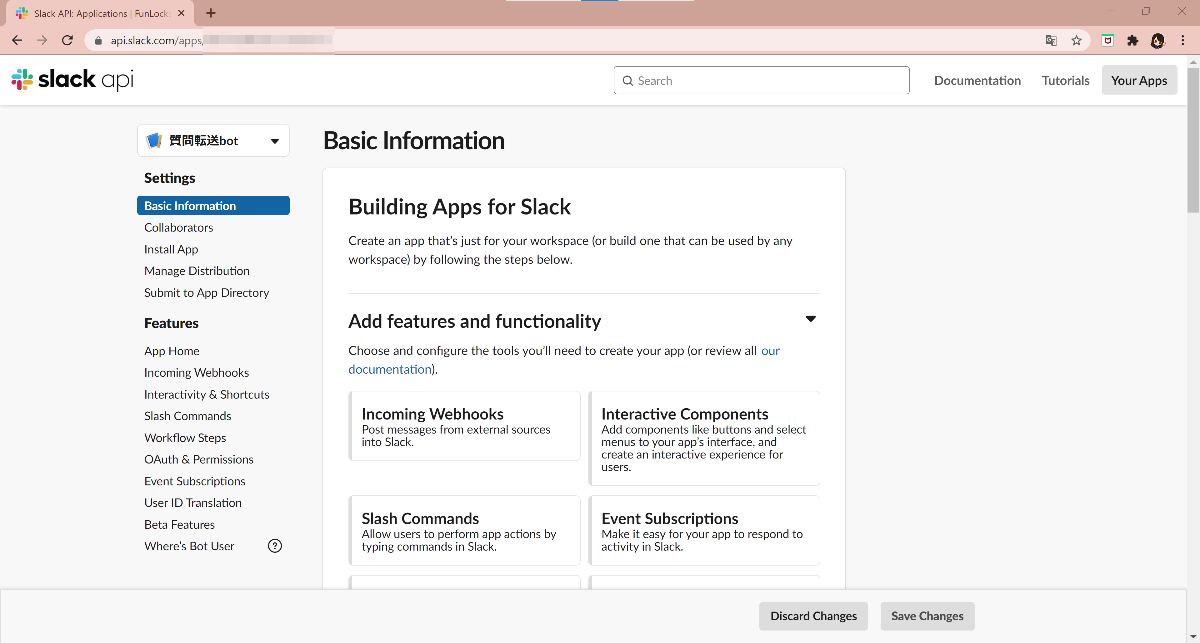
Task: Open Beta Features page
Action: 179,525
